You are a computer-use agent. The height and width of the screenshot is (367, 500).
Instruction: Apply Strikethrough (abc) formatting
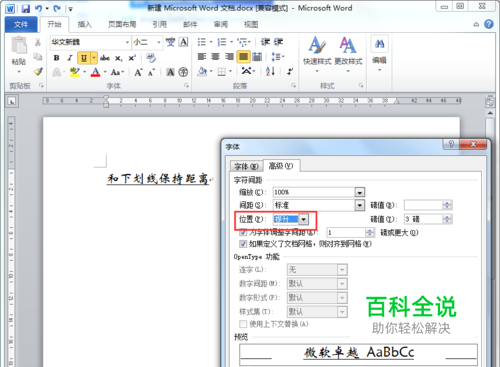pyautogui.click(x=105, y=58)
